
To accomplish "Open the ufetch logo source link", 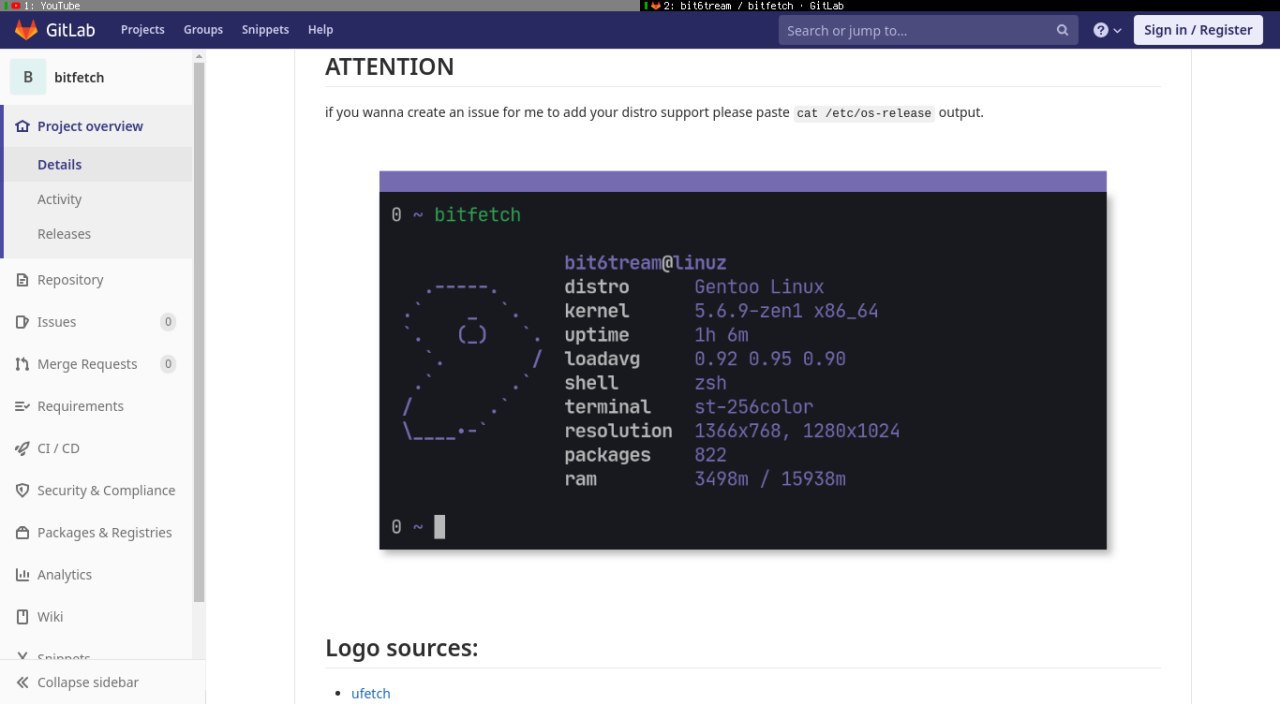I will point(371,693).
